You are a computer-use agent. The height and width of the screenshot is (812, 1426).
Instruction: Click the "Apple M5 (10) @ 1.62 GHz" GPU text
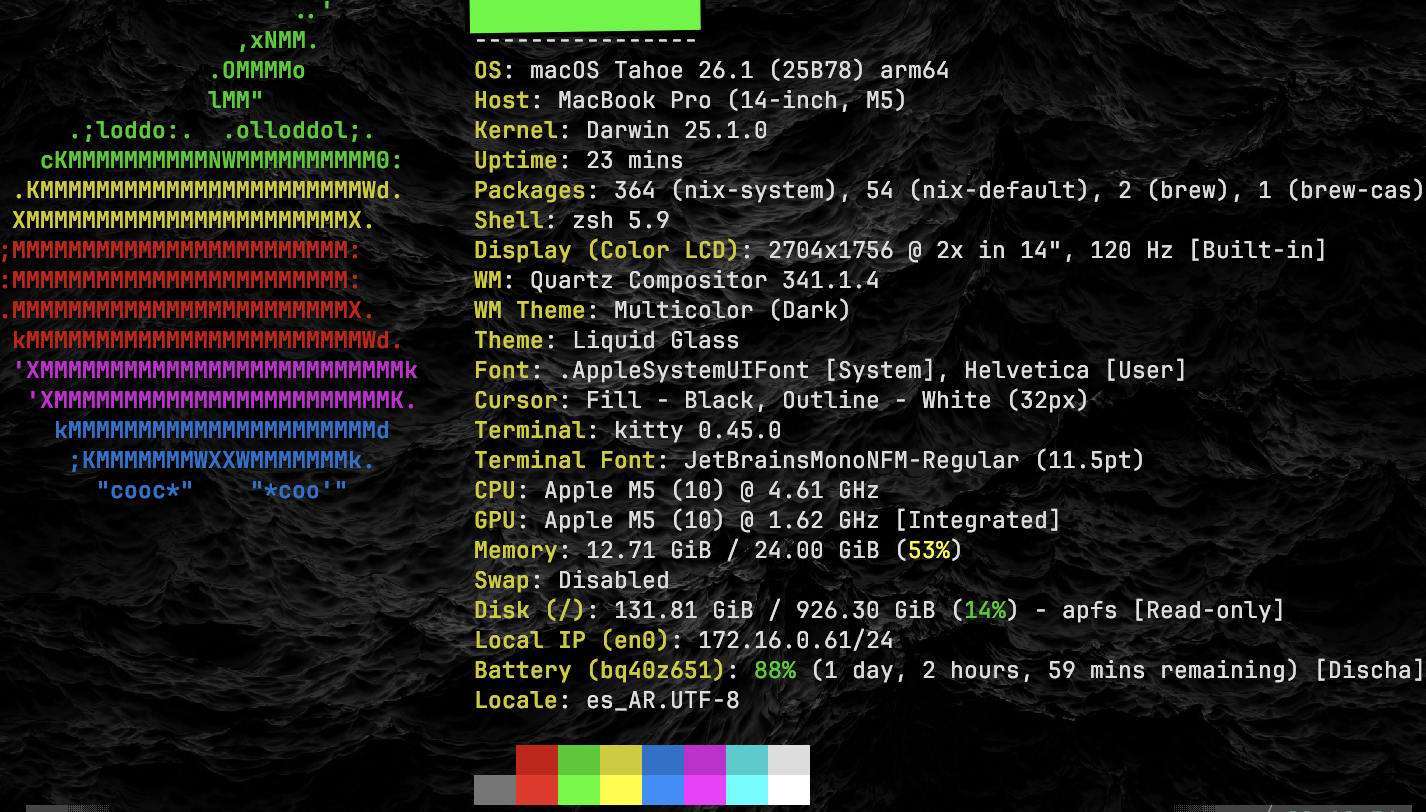pos(712,520)
